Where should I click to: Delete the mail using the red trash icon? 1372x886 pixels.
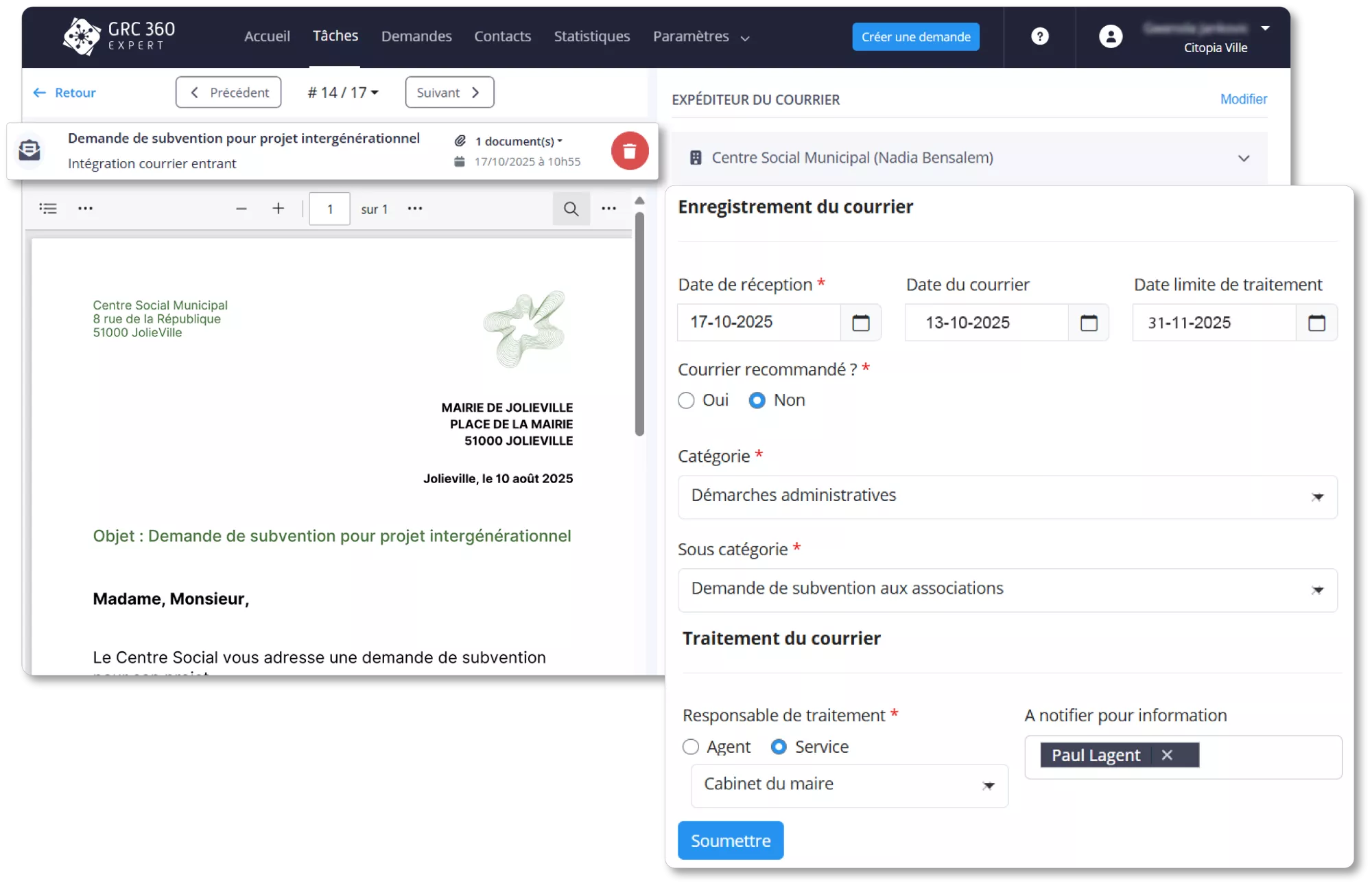629,150
